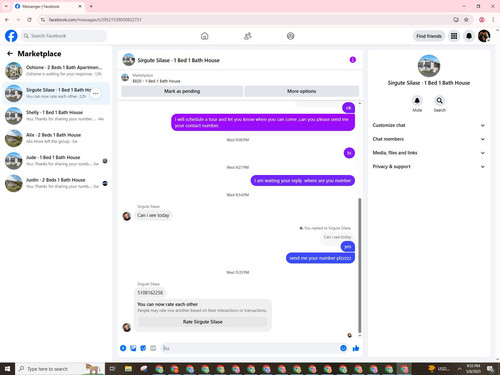Search in conversation magnifier icon
Viewport: 500px width, 375px height.
[440, 101]
